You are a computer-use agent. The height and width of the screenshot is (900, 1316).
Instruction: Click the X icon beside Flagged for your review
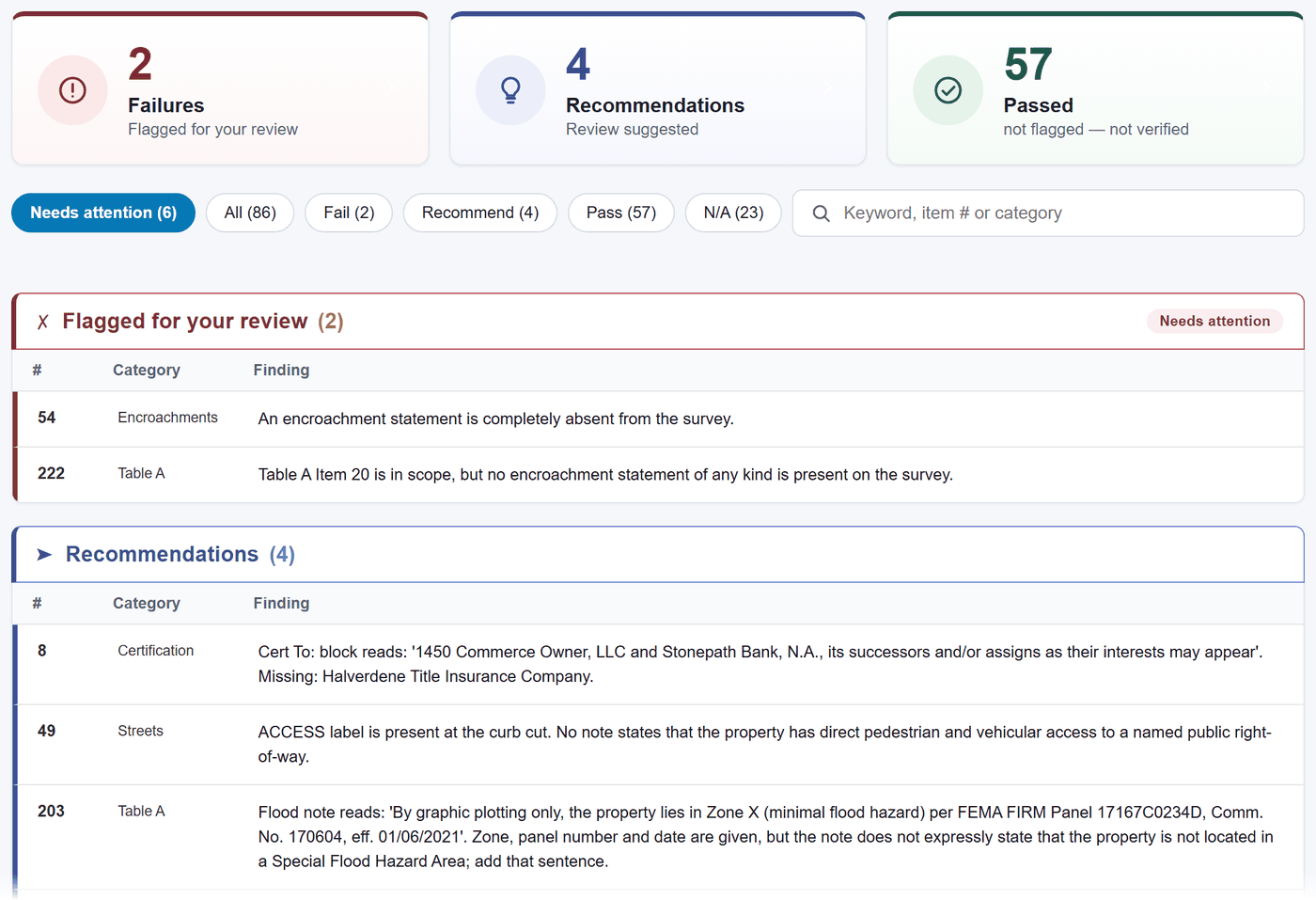[42, 322]
